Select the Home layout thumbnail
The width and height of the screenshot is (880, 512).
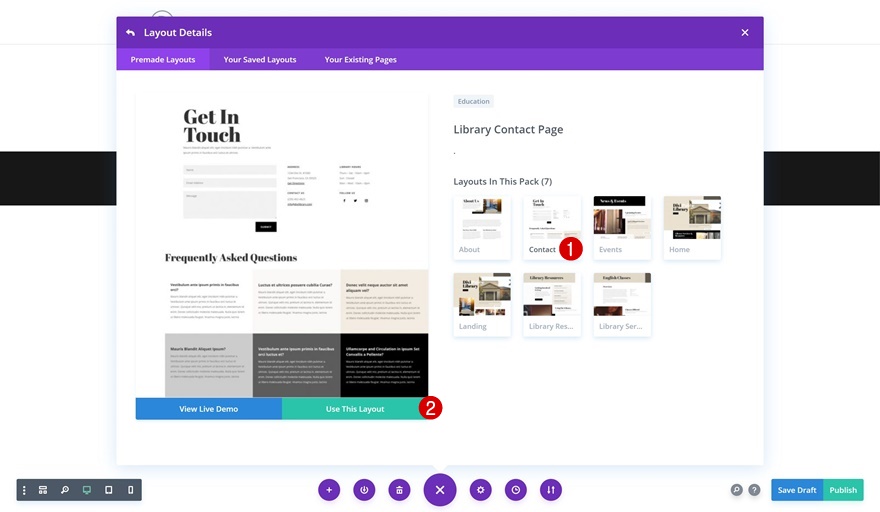tap(692, 227)
